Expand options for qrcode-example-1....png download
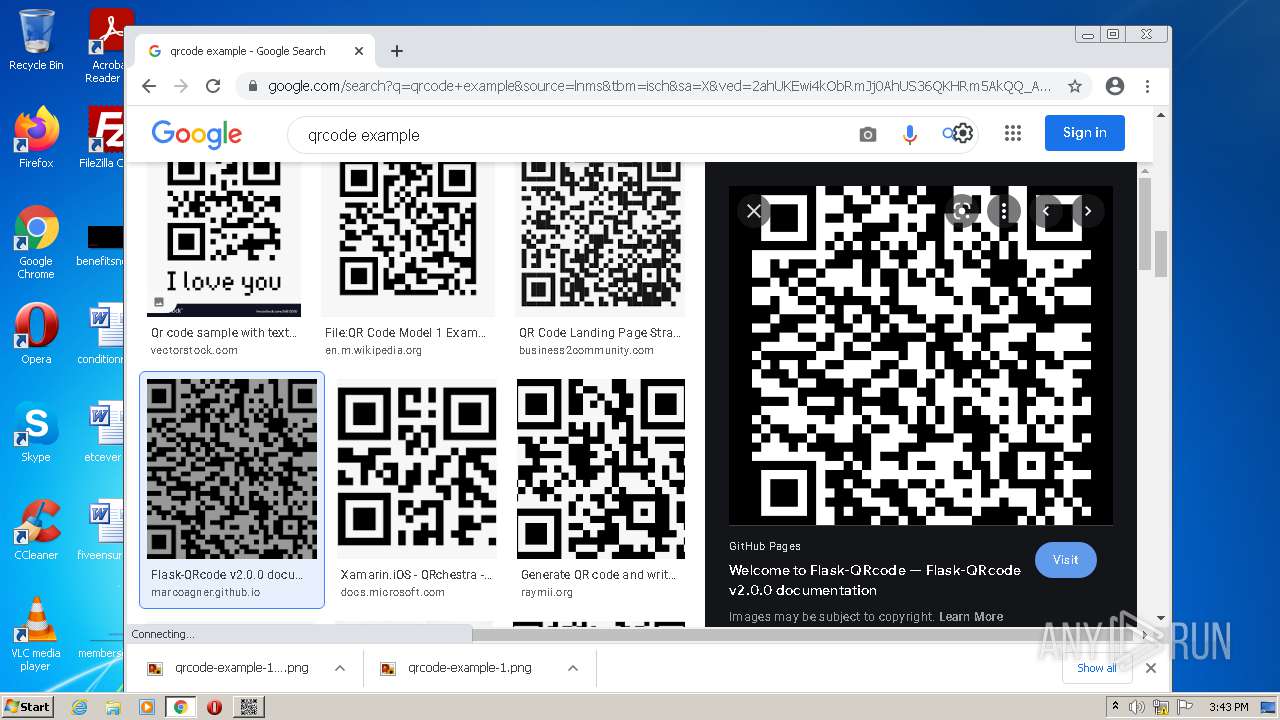Screen dimensions: 1280x720 [340, 668]
